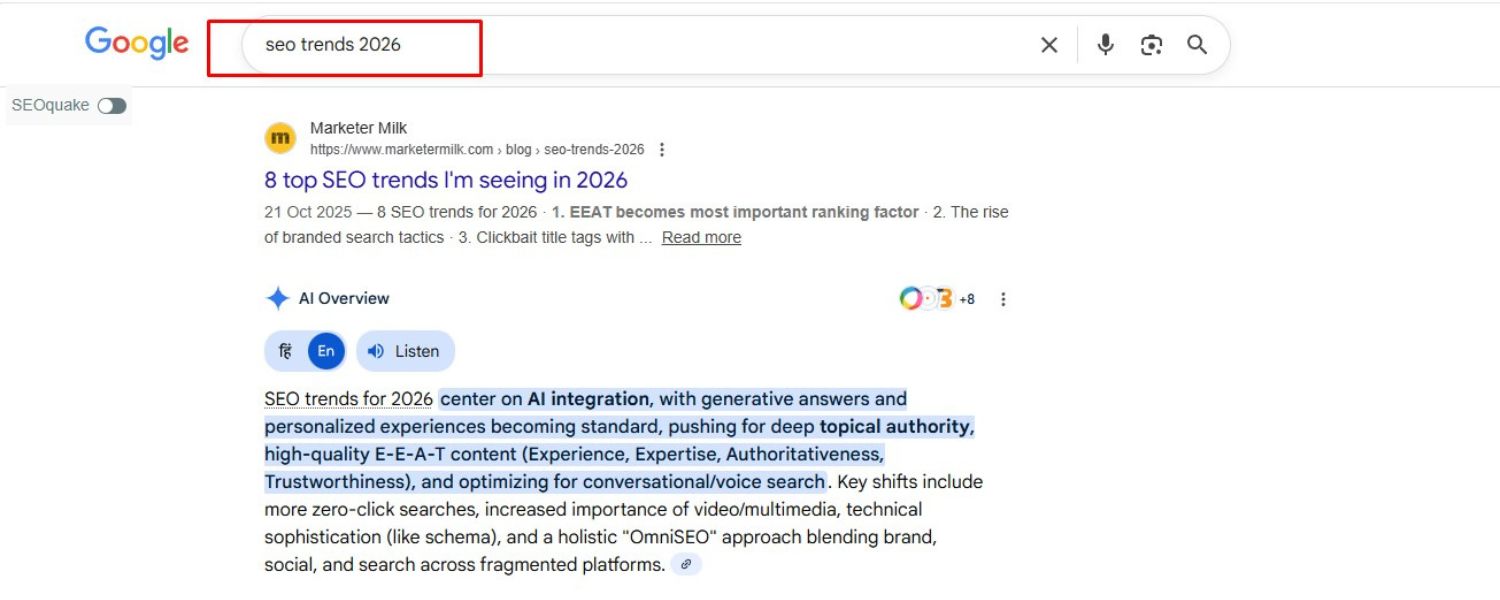Open Google Lens visual search

pos(1151,45)
